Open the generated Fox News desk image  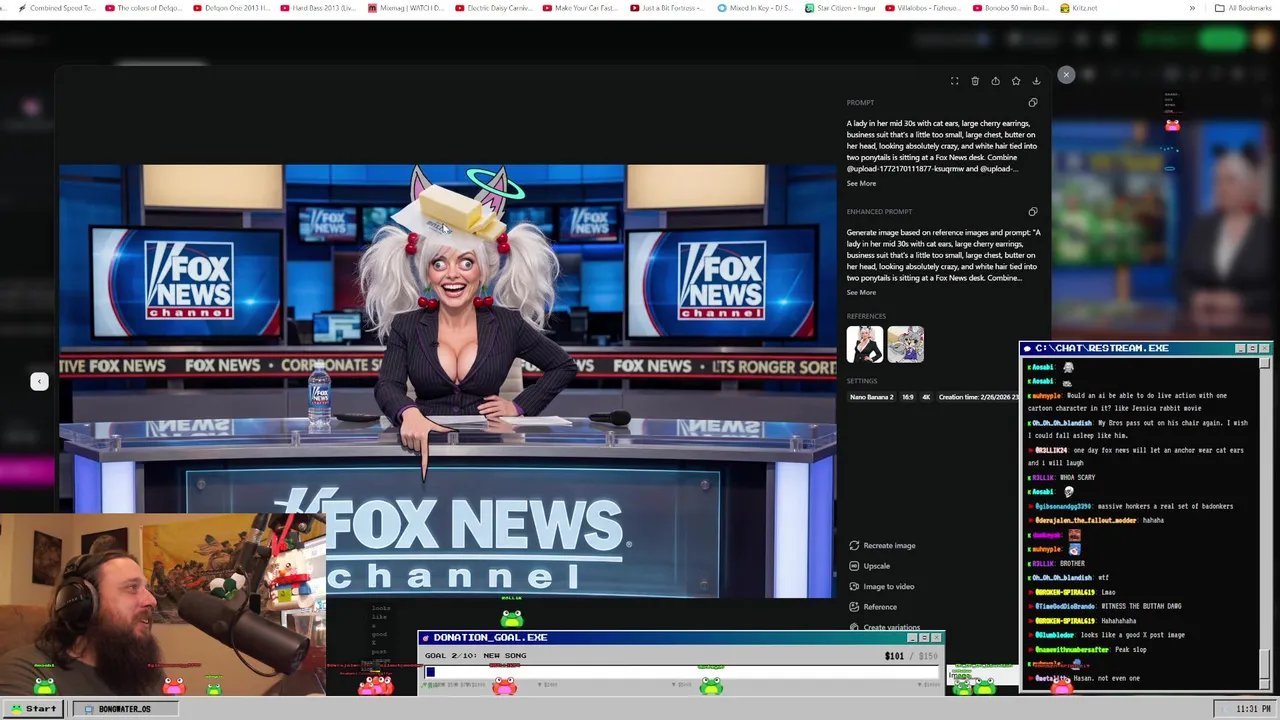[447, 381]
